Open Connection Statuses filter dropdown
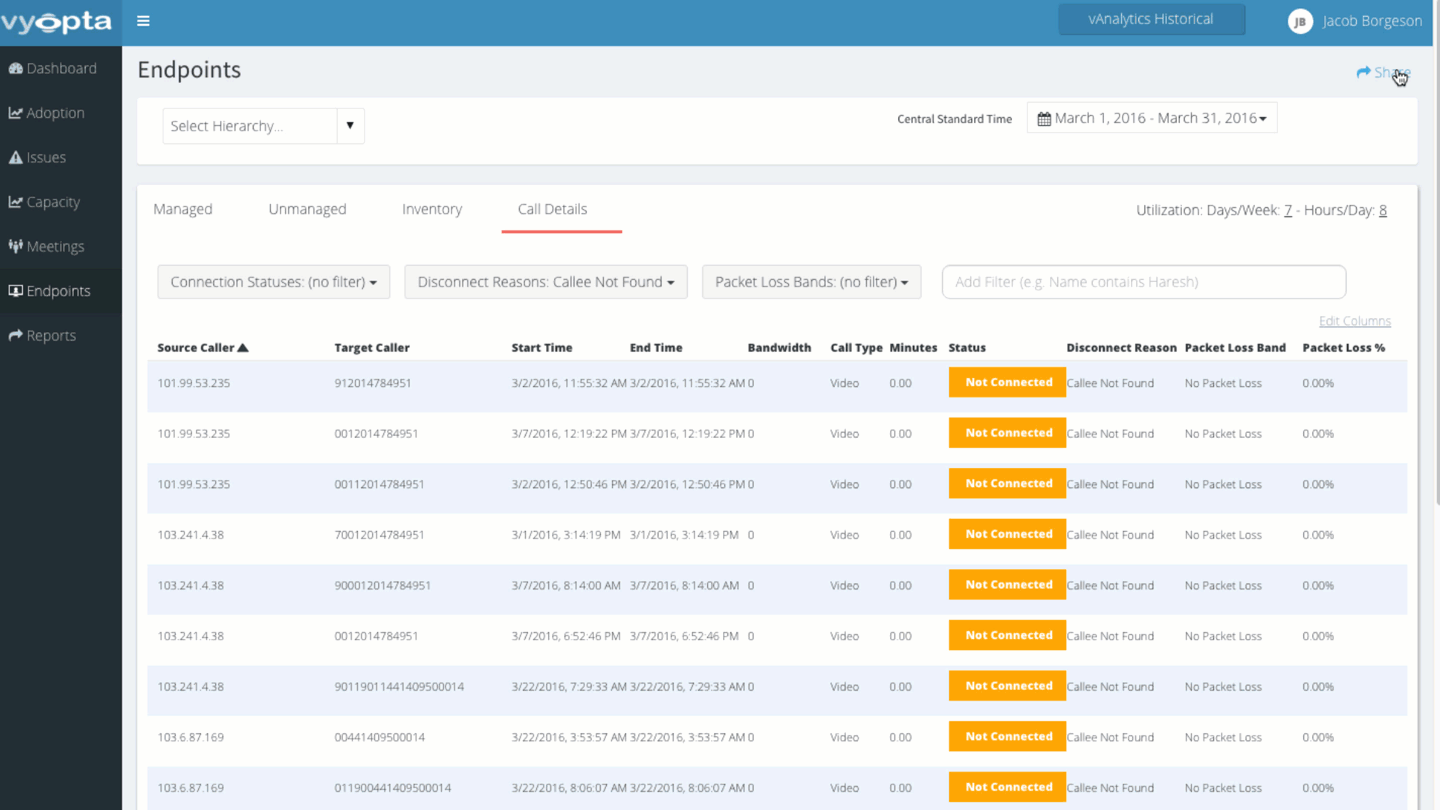 (273, 282)
